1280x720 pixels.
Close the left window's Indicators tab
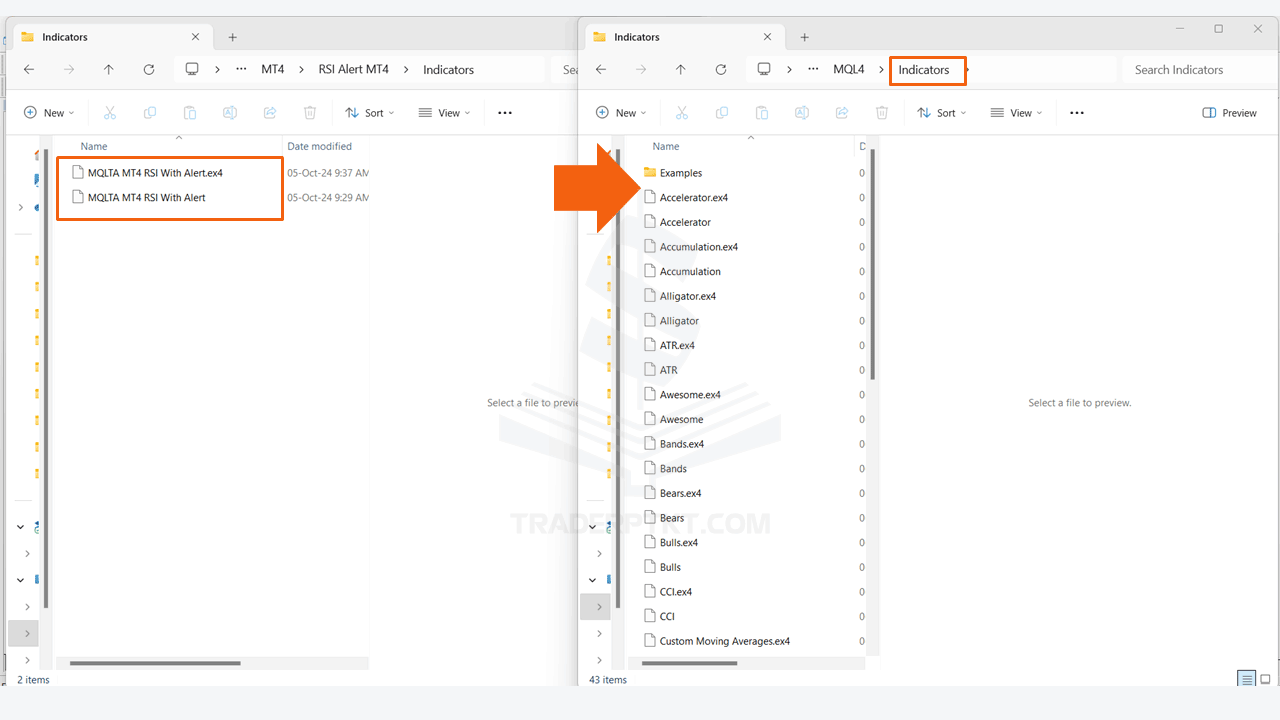[196, 37]
